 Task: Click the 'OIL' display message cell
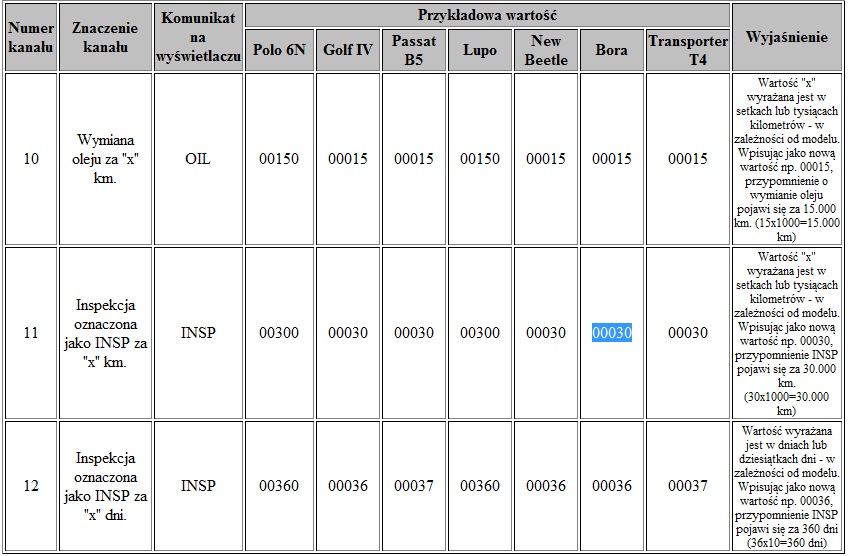pos(199,159)
